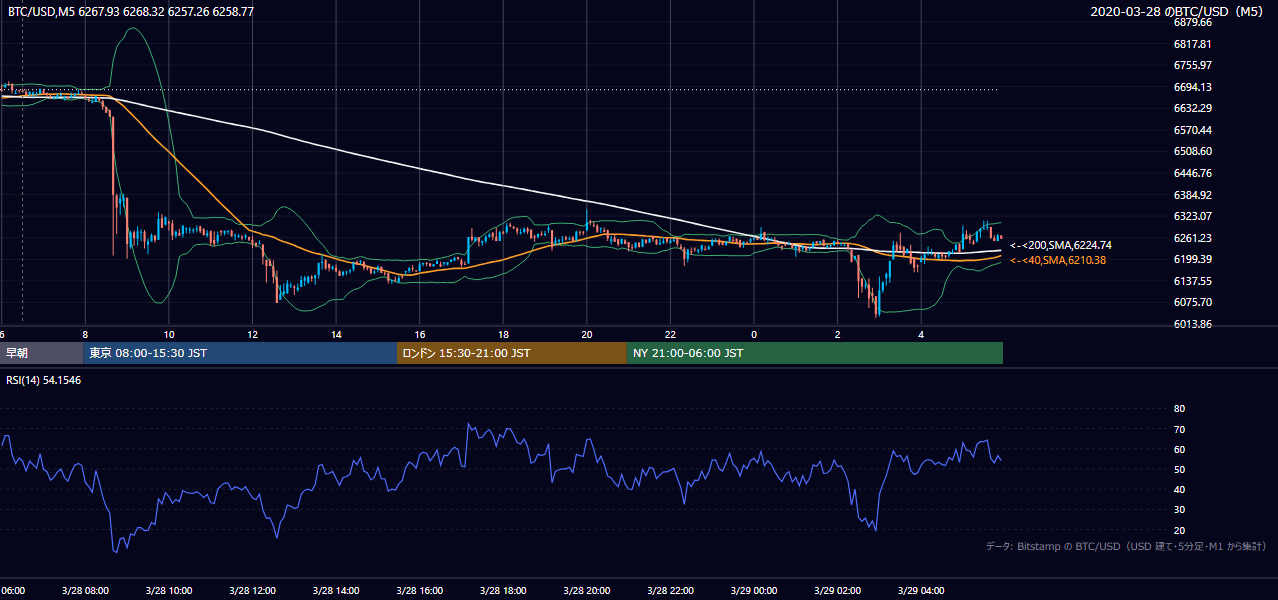Click the 6755.97 price axis label
This screenshot has height=600, width=1278.
(x=1192, y=65)
